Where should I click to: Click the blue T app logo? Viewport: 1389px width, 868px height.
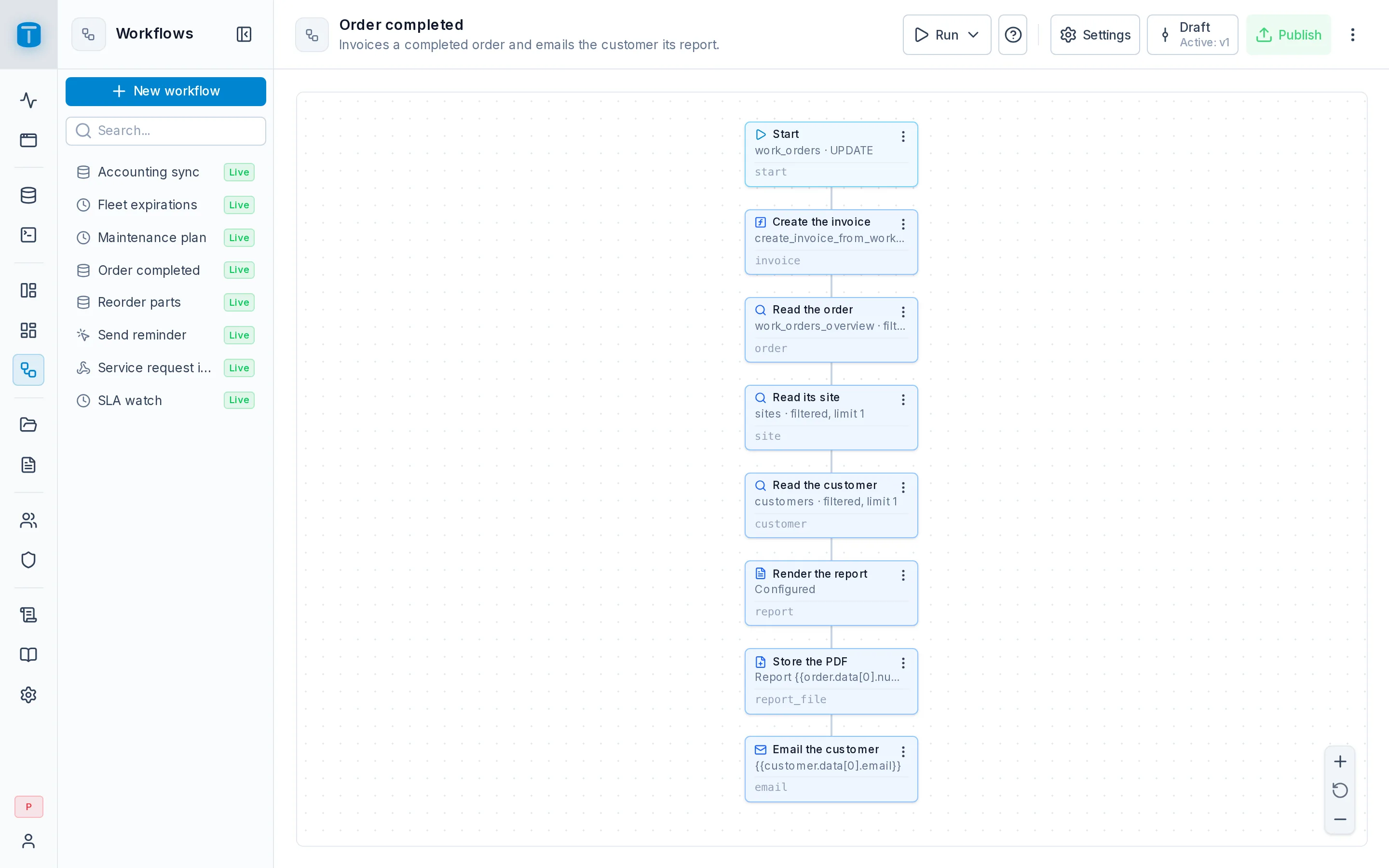(x=29, y=34)
